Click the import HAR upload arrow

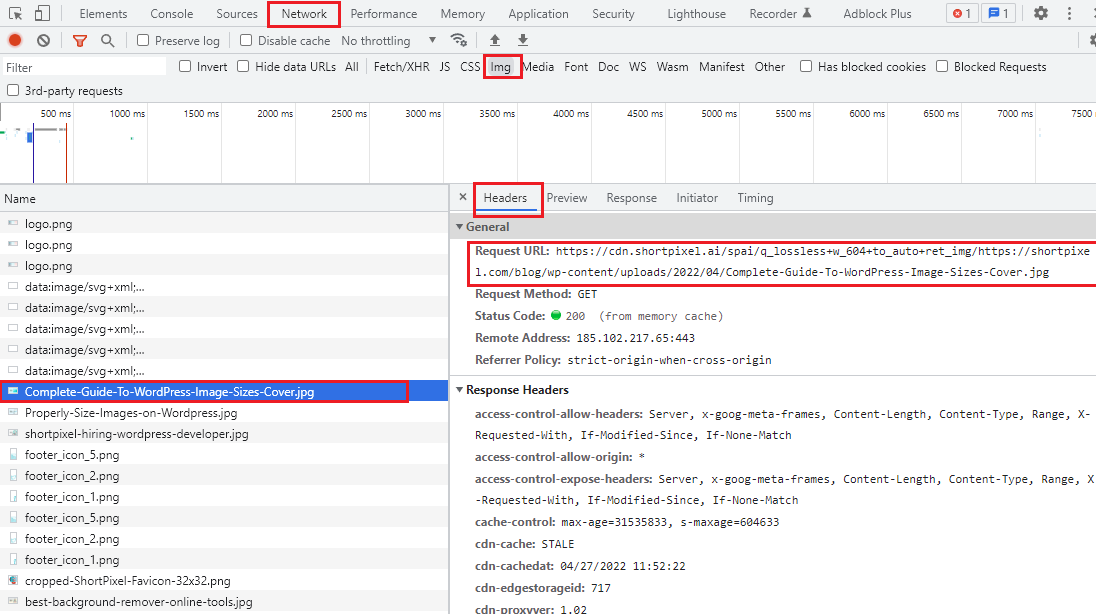[495, 41]
